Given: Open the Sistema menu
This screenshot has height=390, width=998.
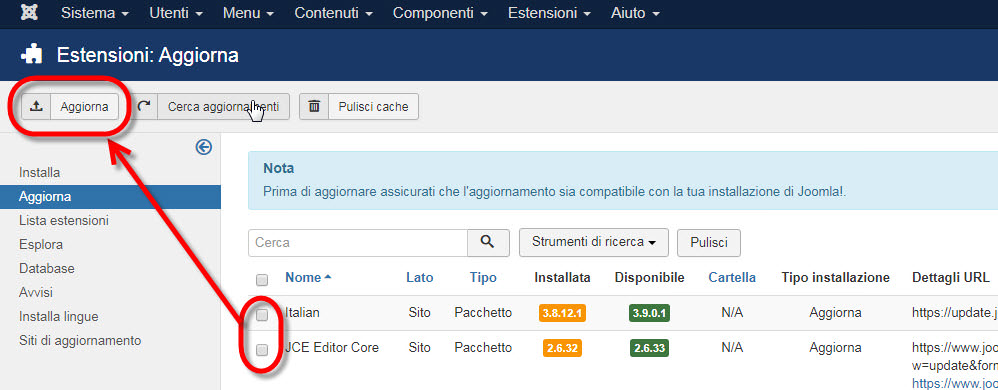Looking at the screenshot, I should pyautogui.click(x=95, y=13).
